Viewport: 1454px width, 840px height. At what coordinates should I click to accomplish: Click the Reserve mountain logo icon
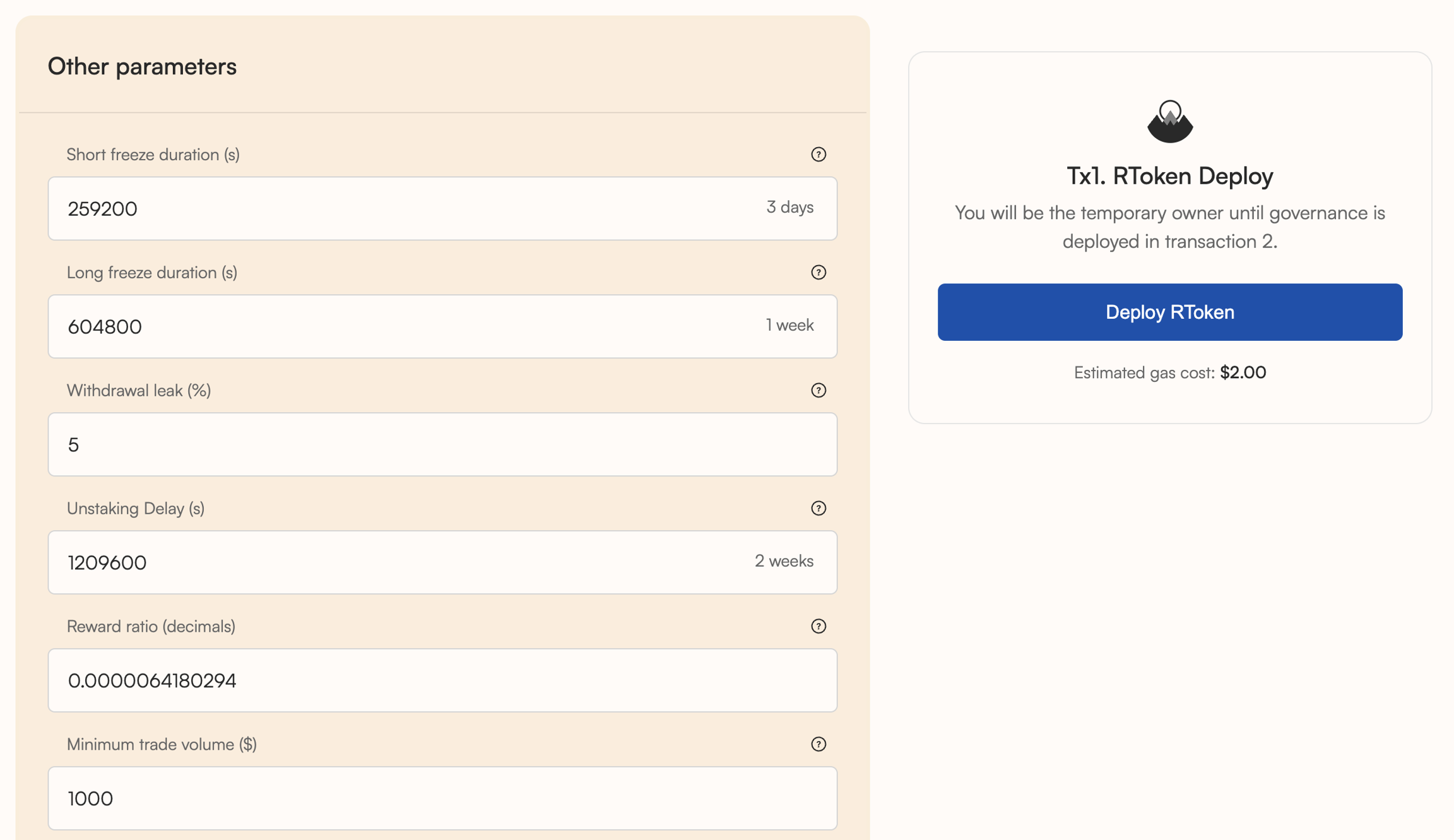1169,121
